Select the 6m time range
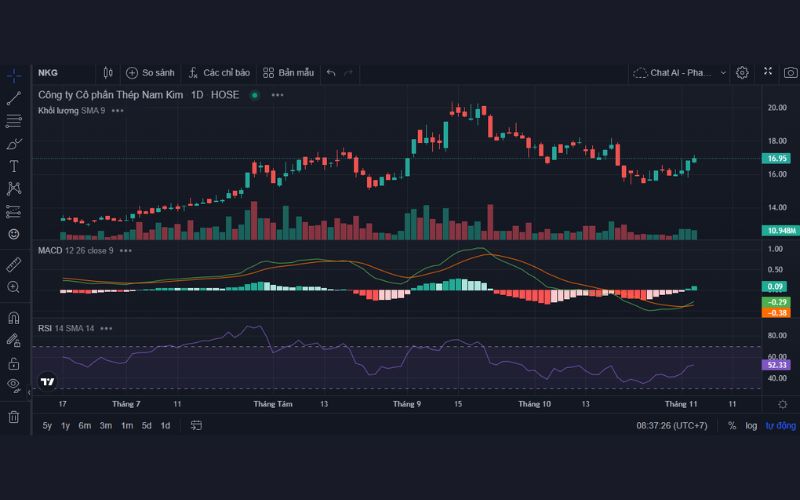This screenshot has height=500, width=800. click(x=85, y=425)
